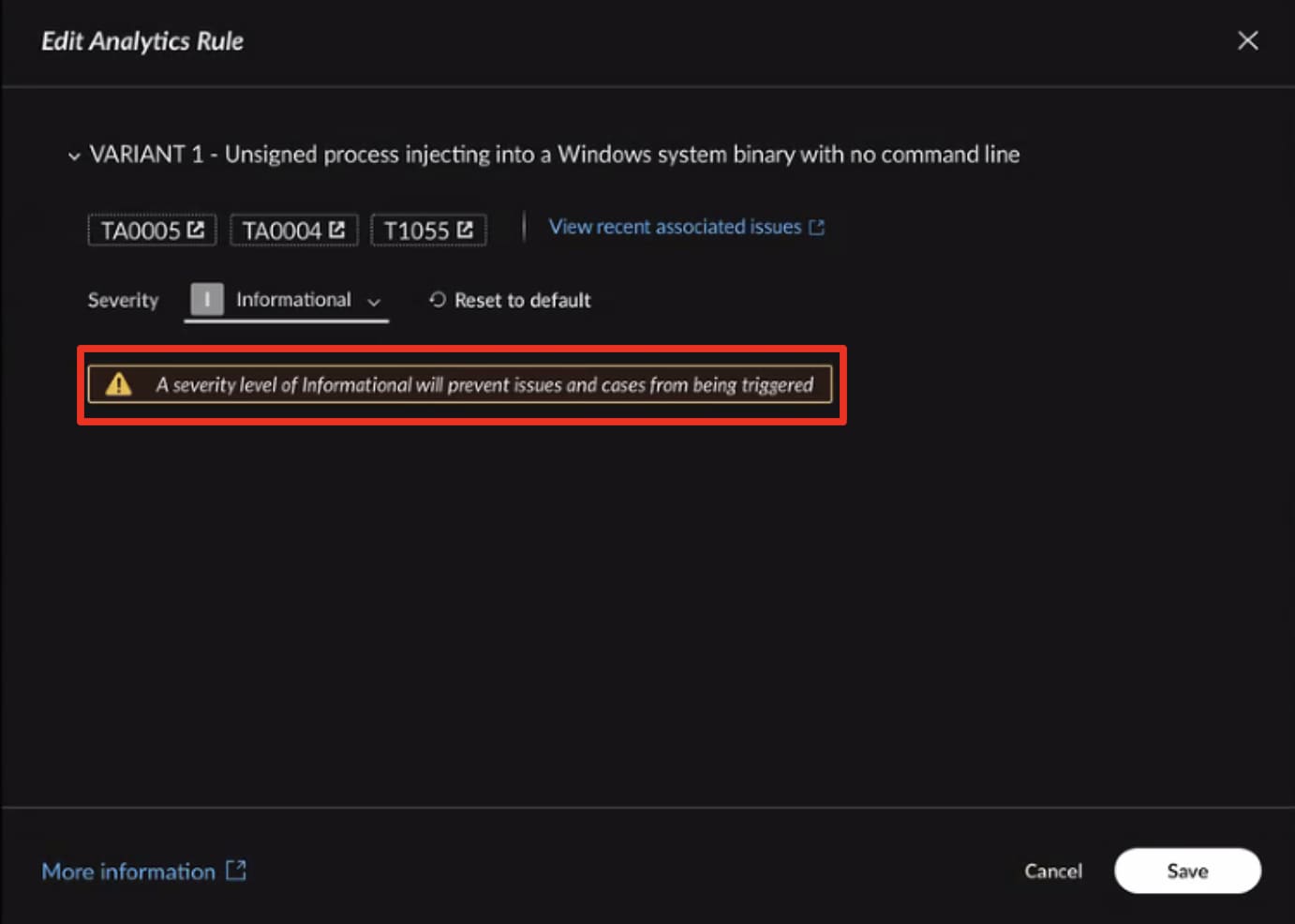The height and width of the screenshot is (924, 1295).
Task: Click the VARIANT 1 rule title text
Action: click(x=554, y=155)
